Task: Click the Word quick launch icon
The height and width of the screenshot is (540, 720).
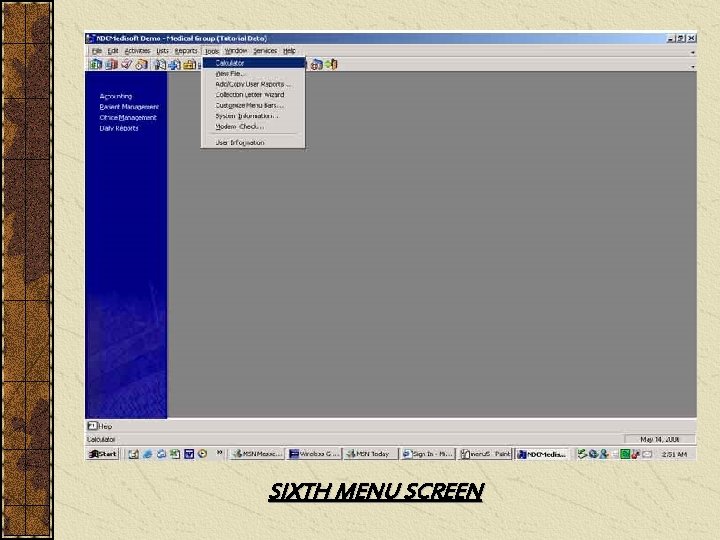Action: (x=189, y=454)
